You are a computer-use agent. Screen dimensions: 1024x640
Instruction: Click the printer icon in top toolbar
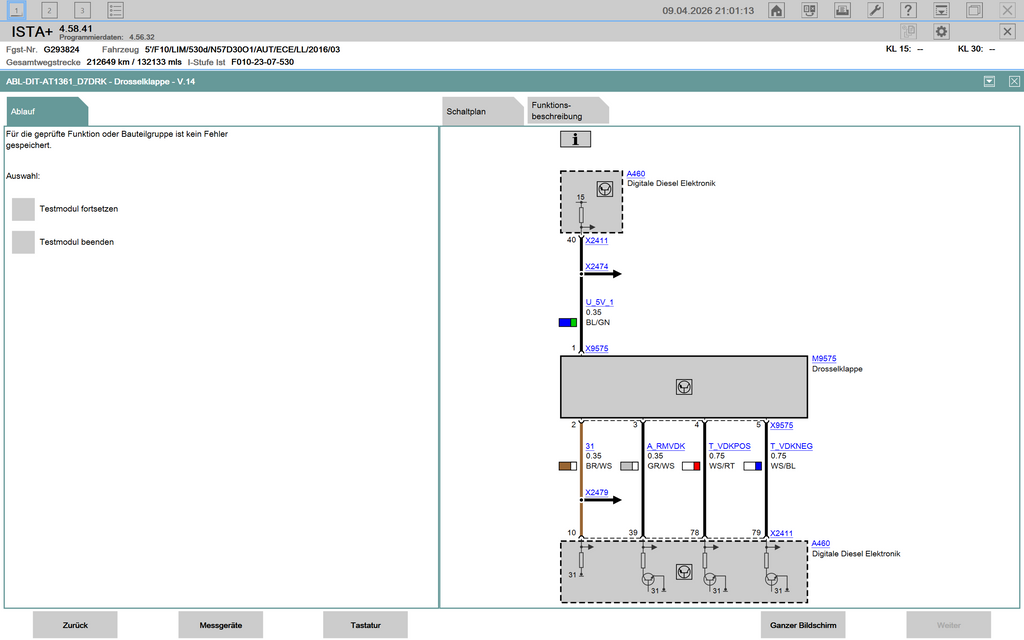pyautogui.click(x=842, y=10)
